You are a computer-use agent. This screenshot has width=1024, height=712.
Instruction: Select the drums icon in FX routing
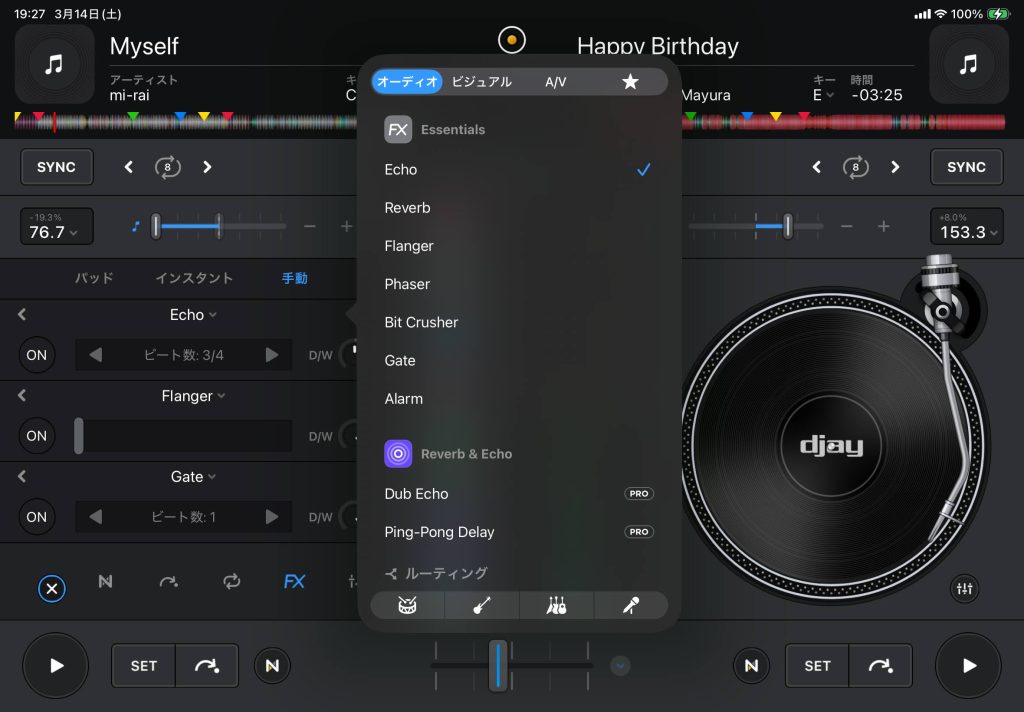coord(407,605)
